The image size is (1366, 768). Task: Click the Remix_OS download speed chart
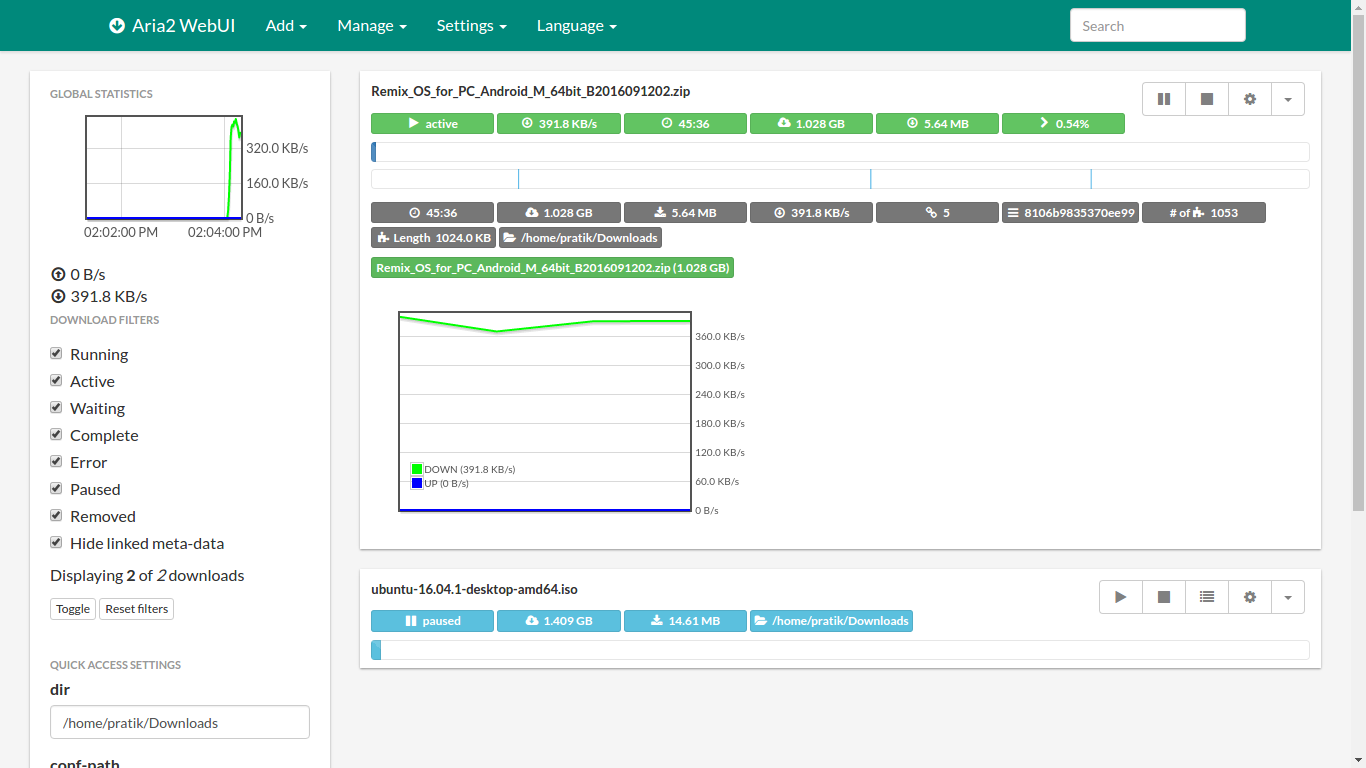click(x=545, y=412)
